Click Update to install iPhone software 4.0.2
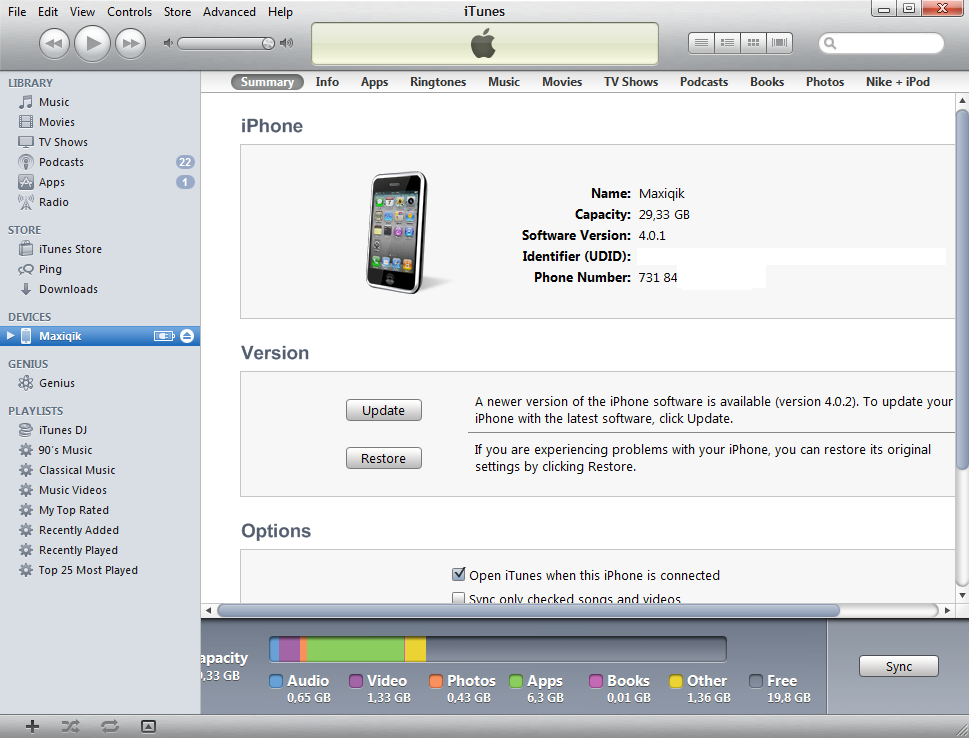The height and width of the screenshot is (738, 969). point(383,410)
